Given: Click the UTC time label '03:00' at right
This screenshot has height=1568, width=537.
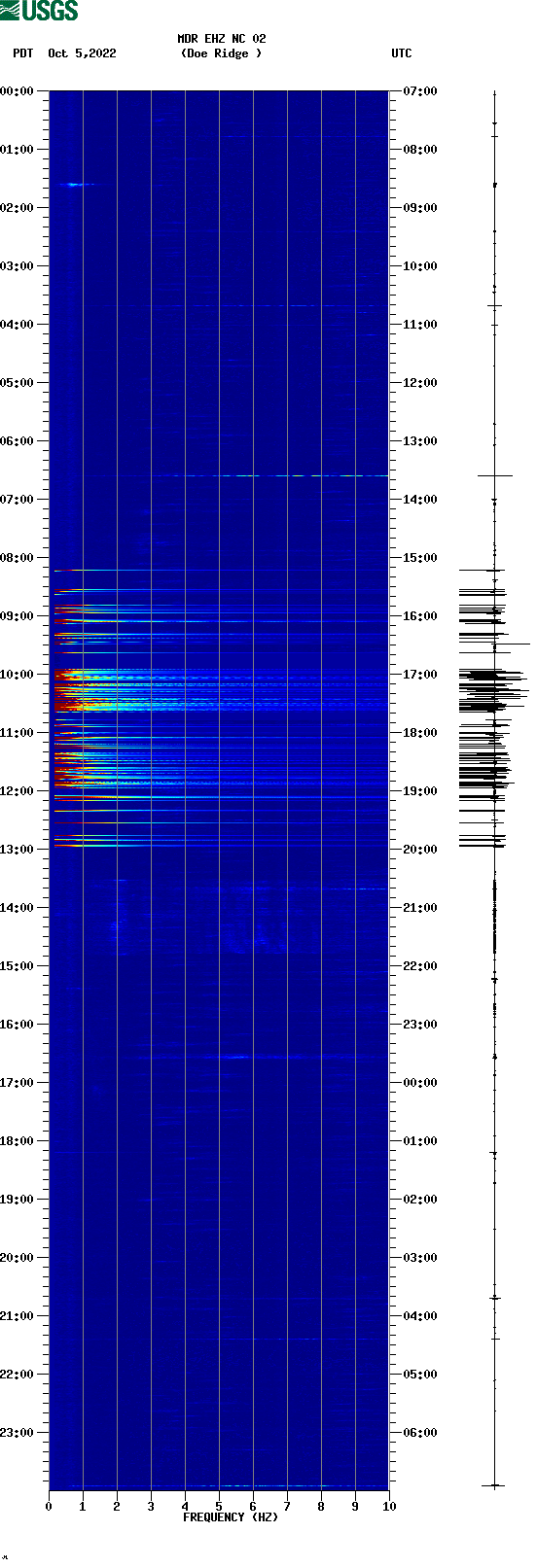Looking at the screenshot, I should pos(420,1258).
